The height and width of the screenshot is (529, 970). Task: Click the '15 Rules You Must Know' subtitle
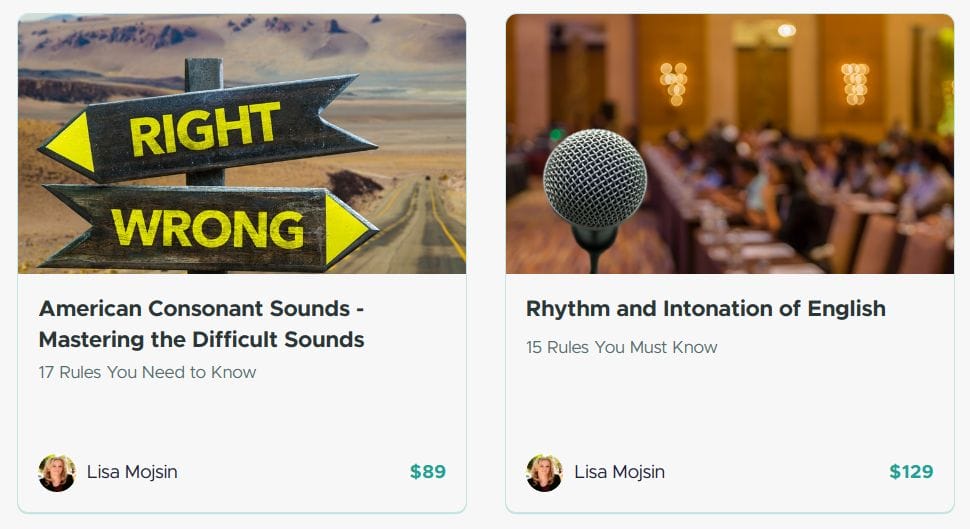tap(621, 347)
